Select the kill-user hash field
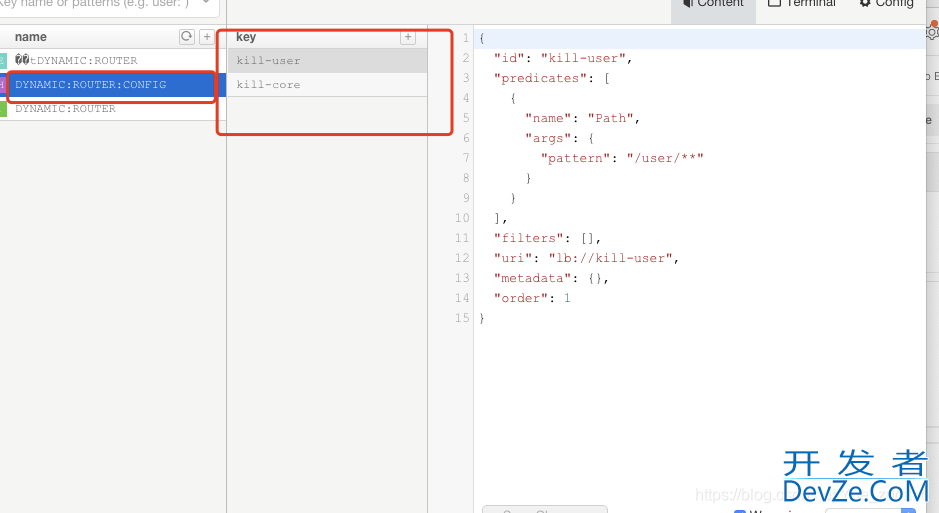Image resolution: width=939 pixels, height=513 pixels. [x=327, y=60]
